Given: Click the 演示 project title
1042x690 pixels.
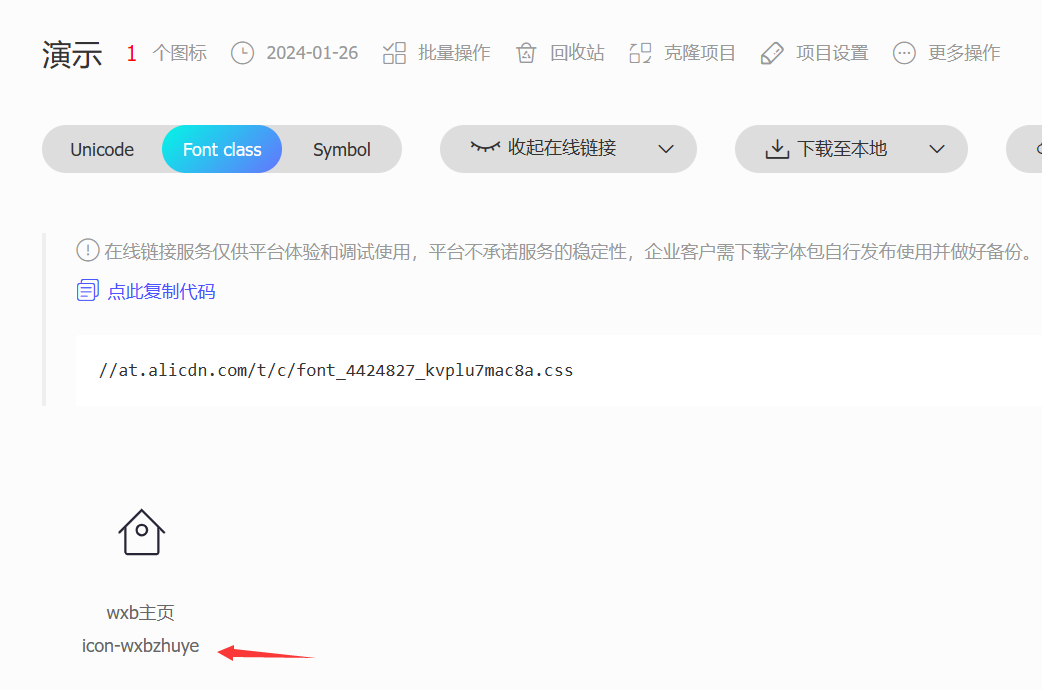Looking at the screenshot, I should point(72,55).
